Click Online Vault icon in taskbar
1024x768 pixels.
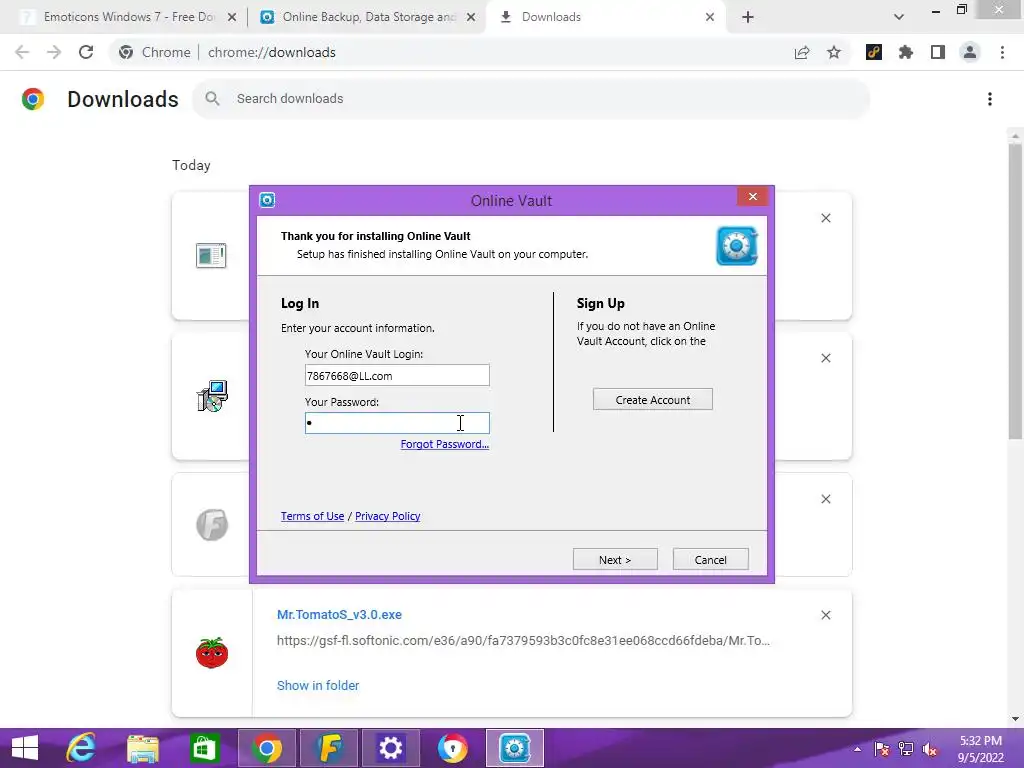pos(515,748)
